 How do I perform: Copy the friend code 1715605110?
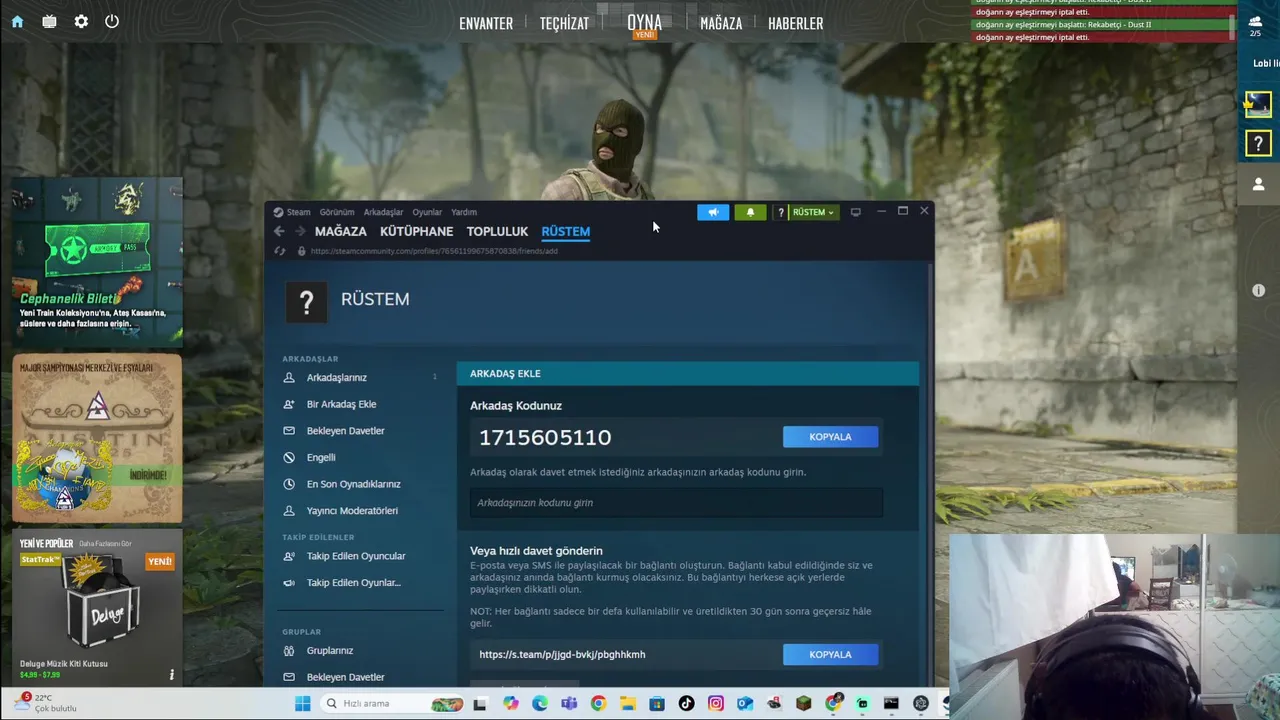point(830,437)
